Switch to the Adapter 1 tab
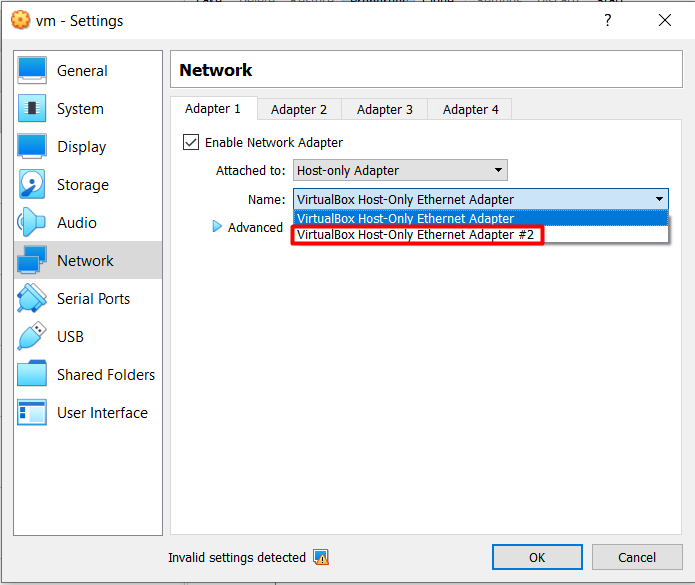The image size is (695, 585). [213, 109]
